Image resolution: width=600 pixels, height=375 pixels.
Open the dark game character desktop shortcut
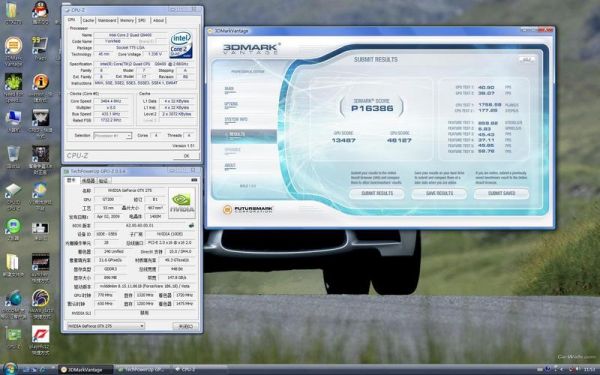(x=41, y=155)
